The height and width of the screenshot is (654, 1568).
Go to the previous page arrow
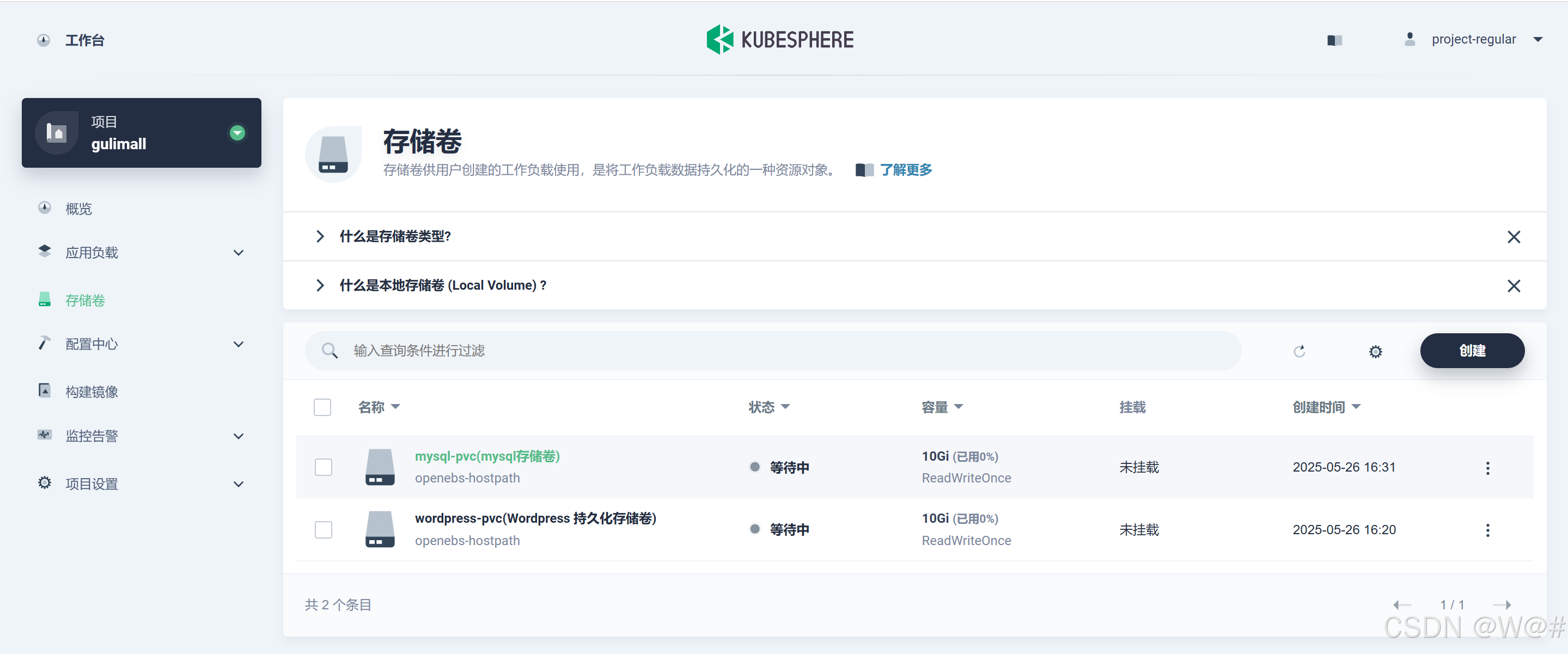tap(1402, 605)
